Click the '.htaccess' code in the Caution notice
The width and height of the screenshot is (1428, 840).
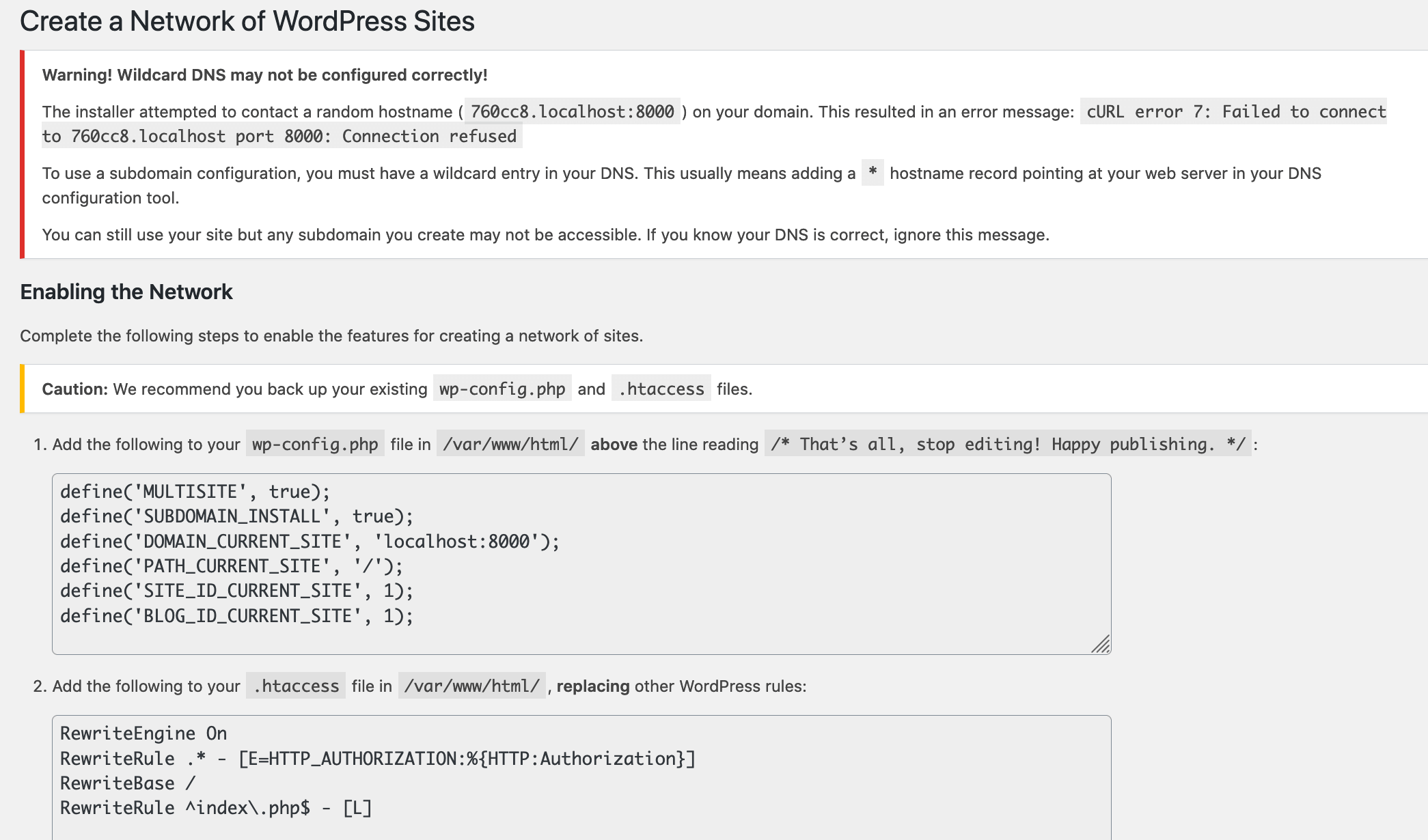click(x=661, y=389)
